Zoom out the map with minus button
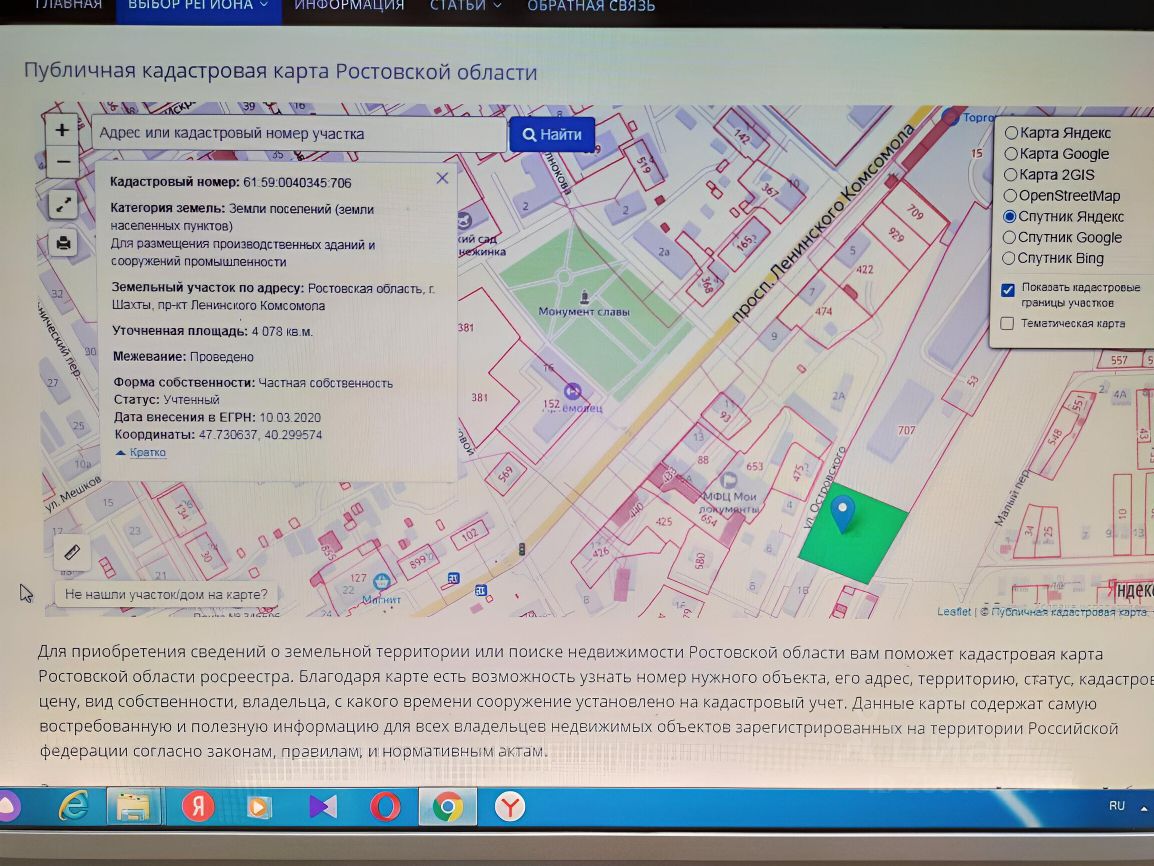 click(63, 161)
